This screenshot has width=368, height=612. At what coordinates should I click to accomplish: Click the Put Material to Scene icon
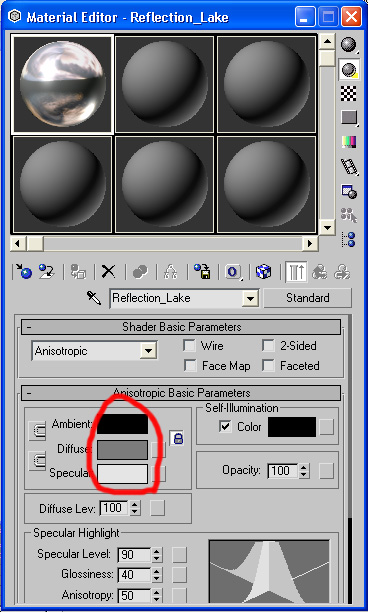coord(47,272)
